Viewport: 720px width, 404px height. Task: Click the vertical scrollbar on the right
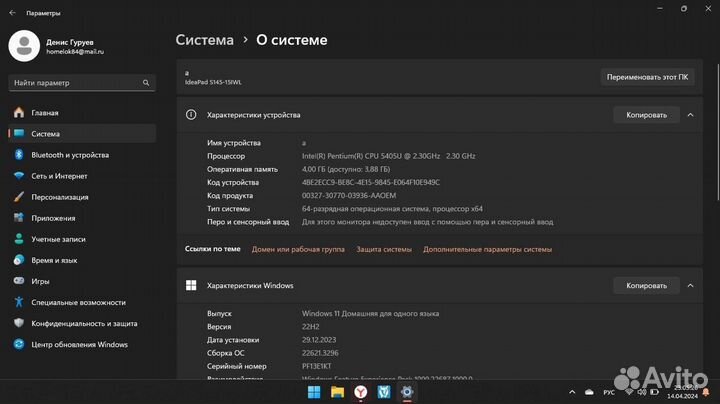[x=718, y=132]
